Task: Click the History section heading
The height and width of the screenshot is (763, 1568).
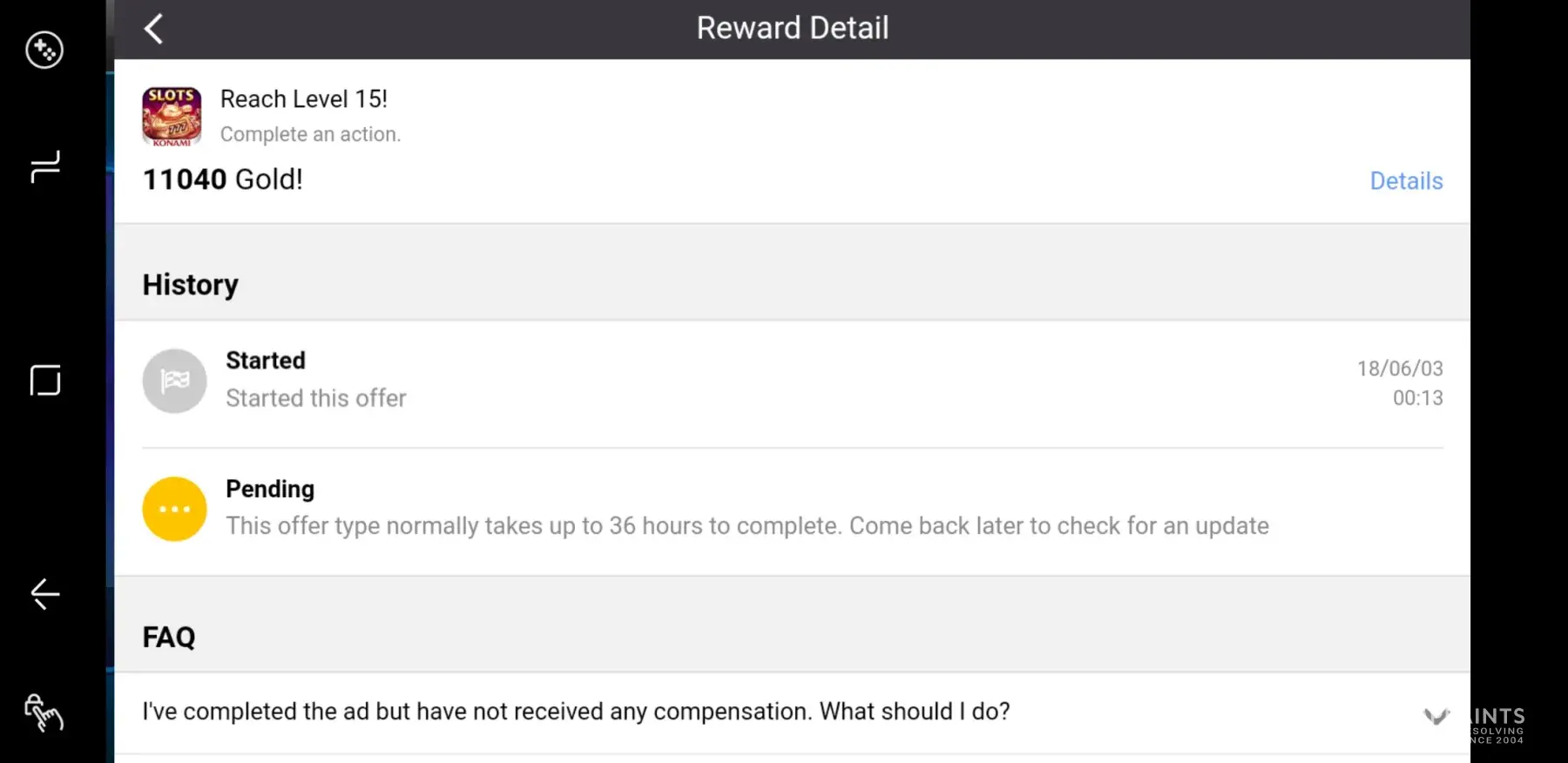Action: (x=190, y=285)
